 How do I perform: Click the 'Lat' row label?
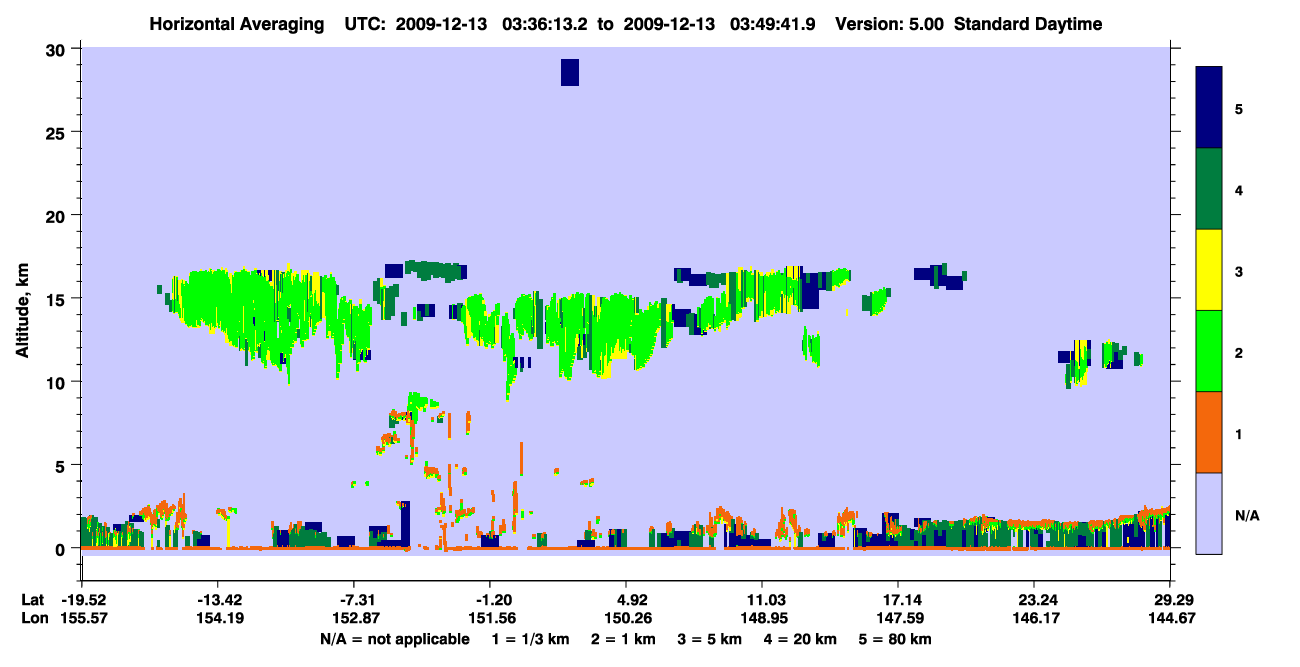pos(32,600)
